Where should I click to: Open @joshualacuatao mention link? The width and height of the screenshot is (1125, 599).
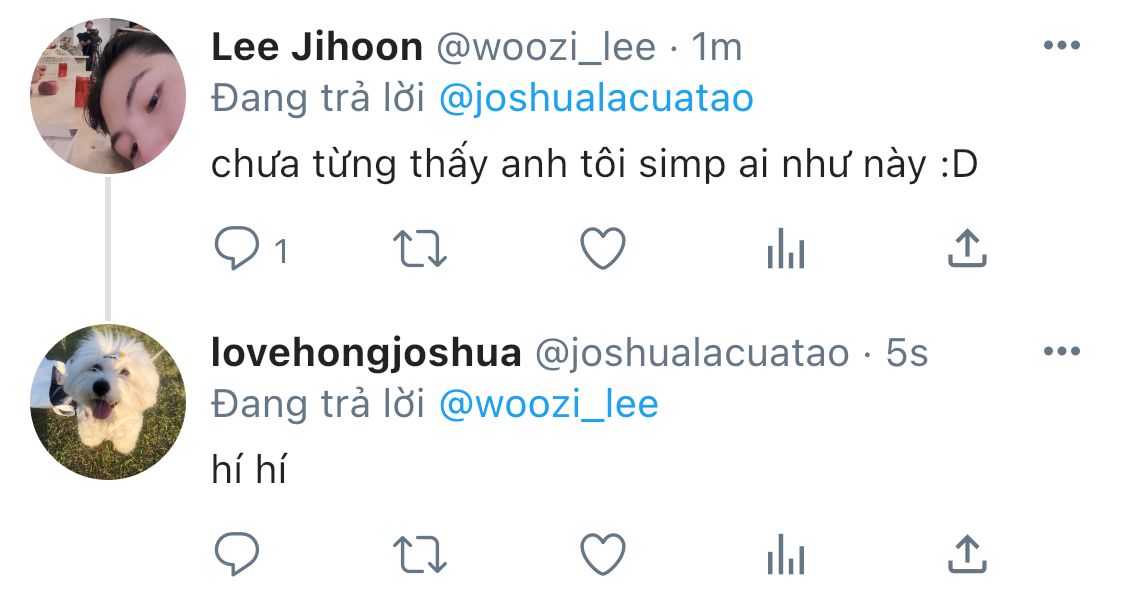pos(596,98)
